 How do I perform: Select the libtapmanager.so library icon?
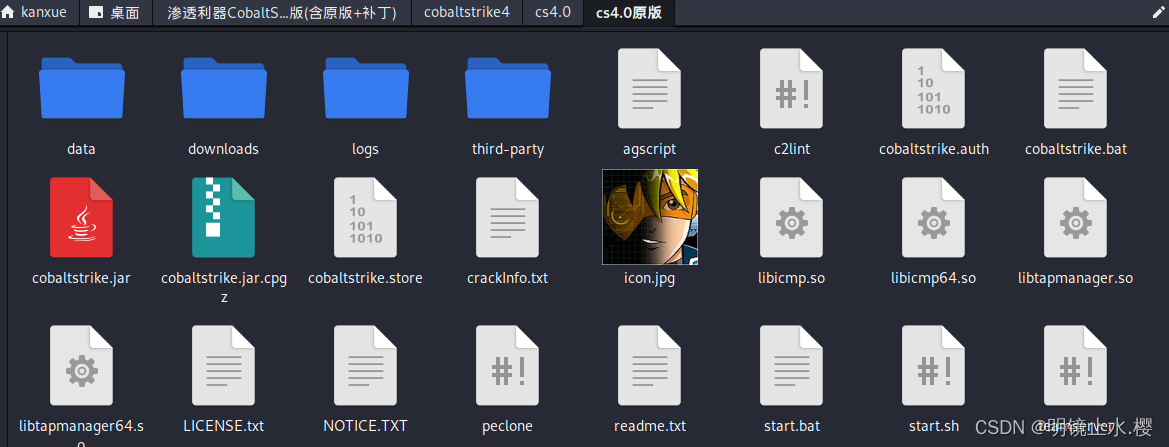point(1076,217)
